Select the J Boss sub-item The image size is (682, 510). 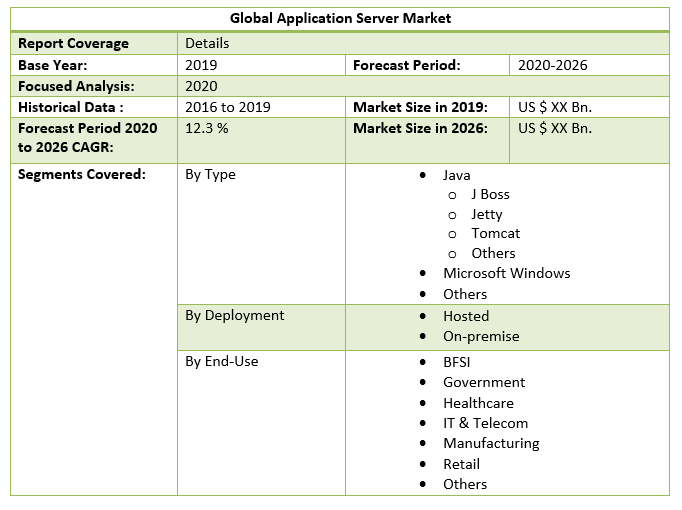(x=490, y=194)
